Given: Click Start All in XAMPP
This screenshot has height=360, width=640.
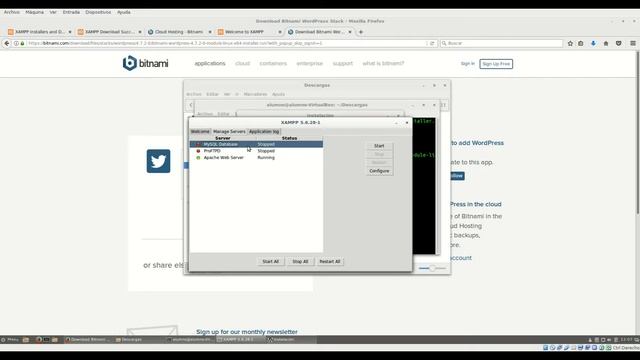Looking at the screenshot, I should pos(271,262).
